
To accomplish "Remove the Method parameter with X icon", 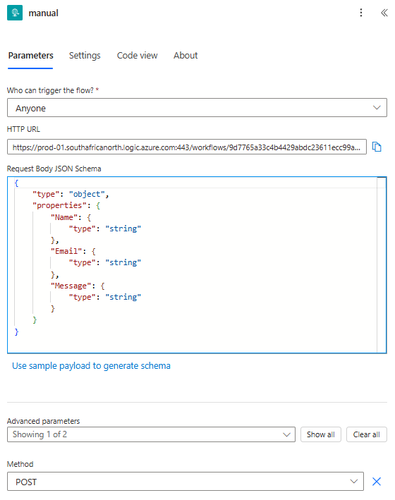I will tap(377, 481).
